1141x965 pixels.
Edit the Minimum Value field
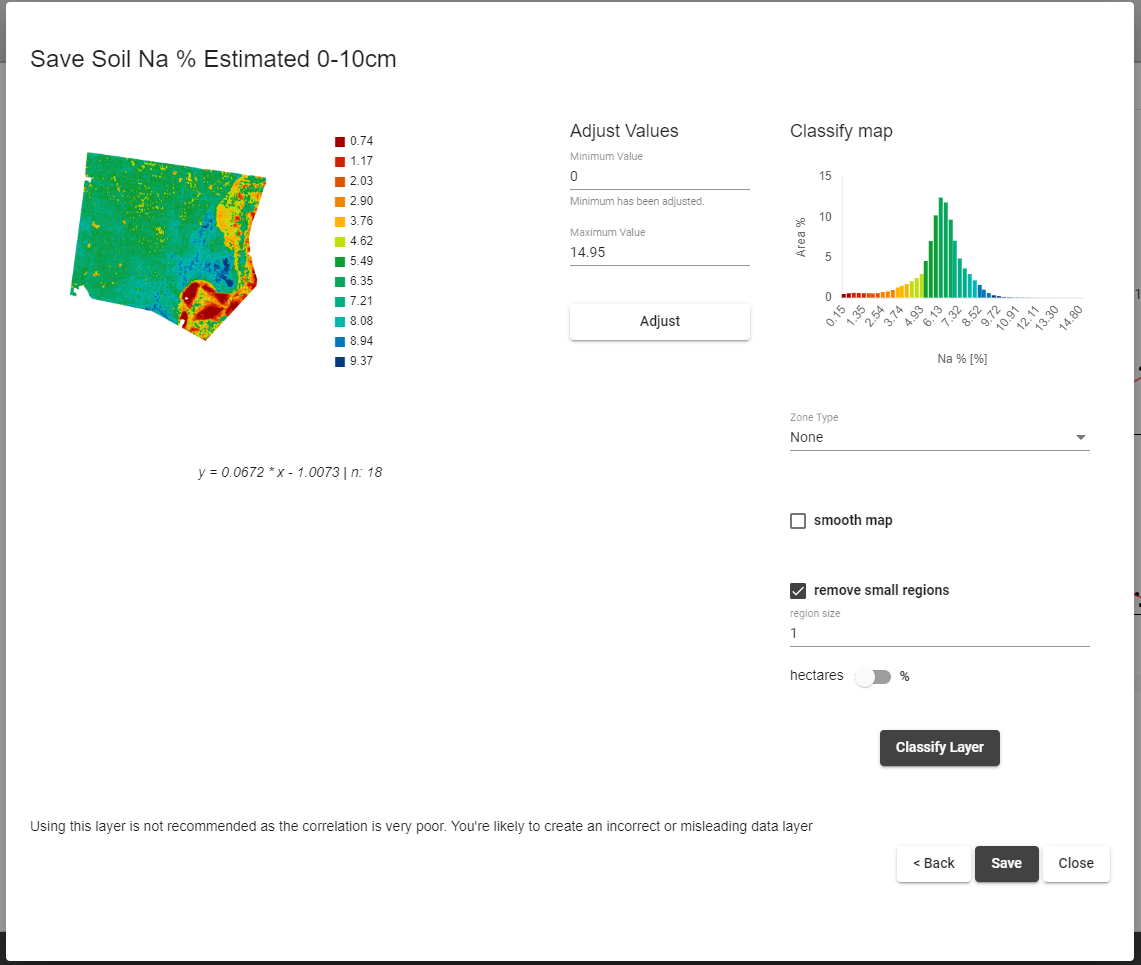[x=659, y=176]
